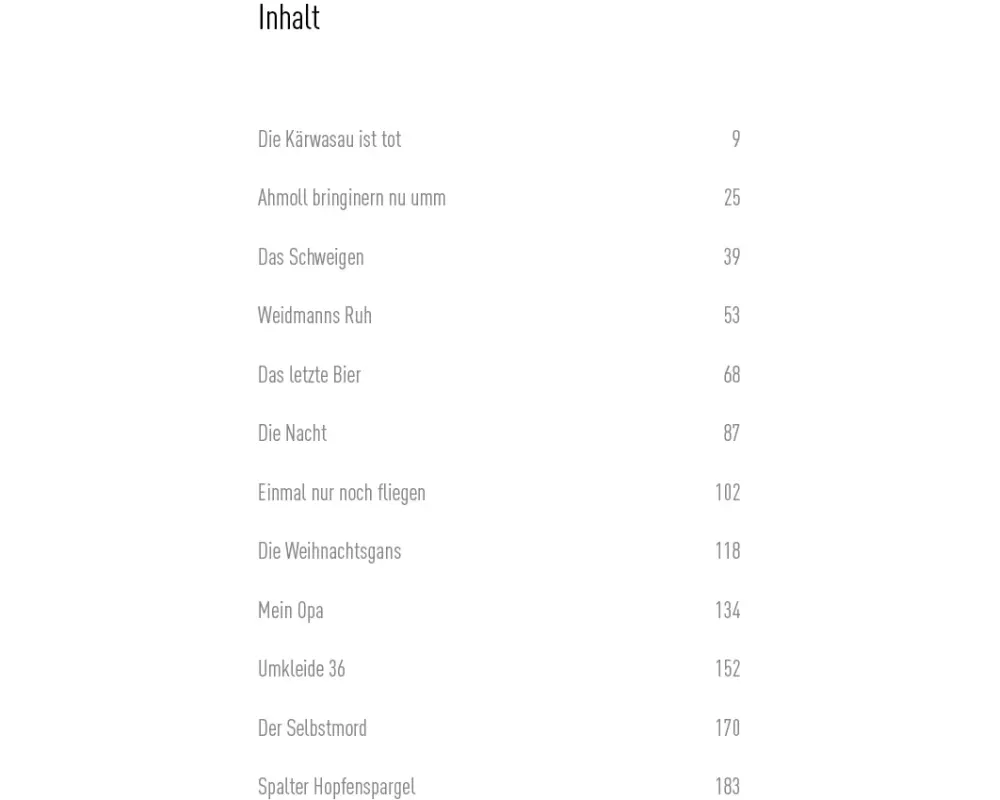Viewport: 1000px width, 800px height.
Task: Open "Das letzte Bier" chapter entry
Action: point(309,375)
